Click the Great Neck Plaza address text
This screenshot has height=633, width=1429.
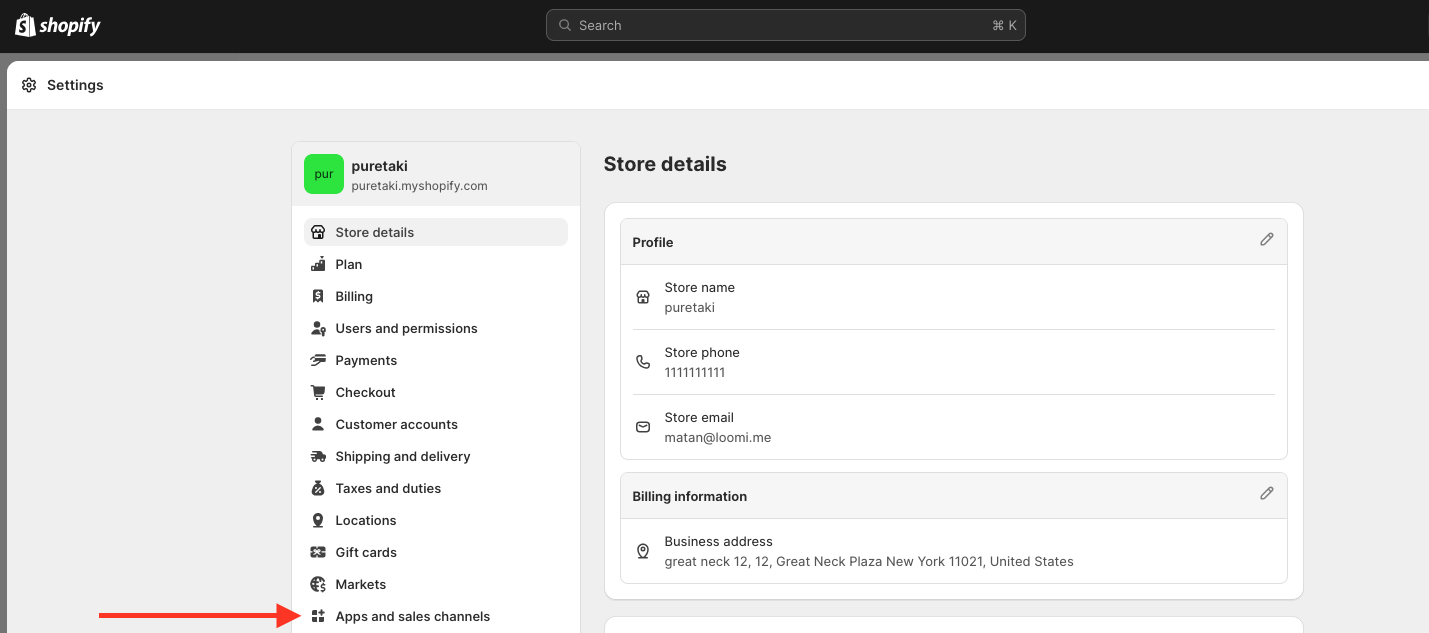pyautogui.click(x=869, y=561)
